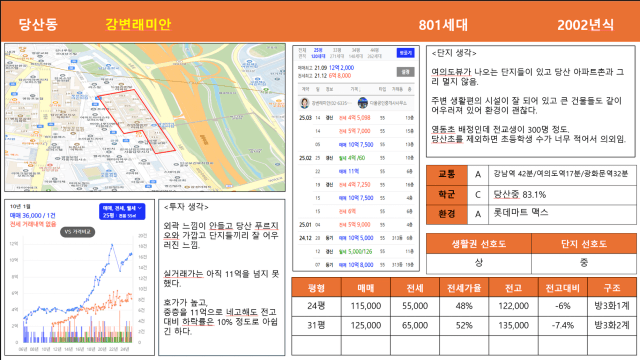Click the 월세 4억/60 transaction row
The height and width of the screenshot is (360, 640).
(x=356, y=158)
